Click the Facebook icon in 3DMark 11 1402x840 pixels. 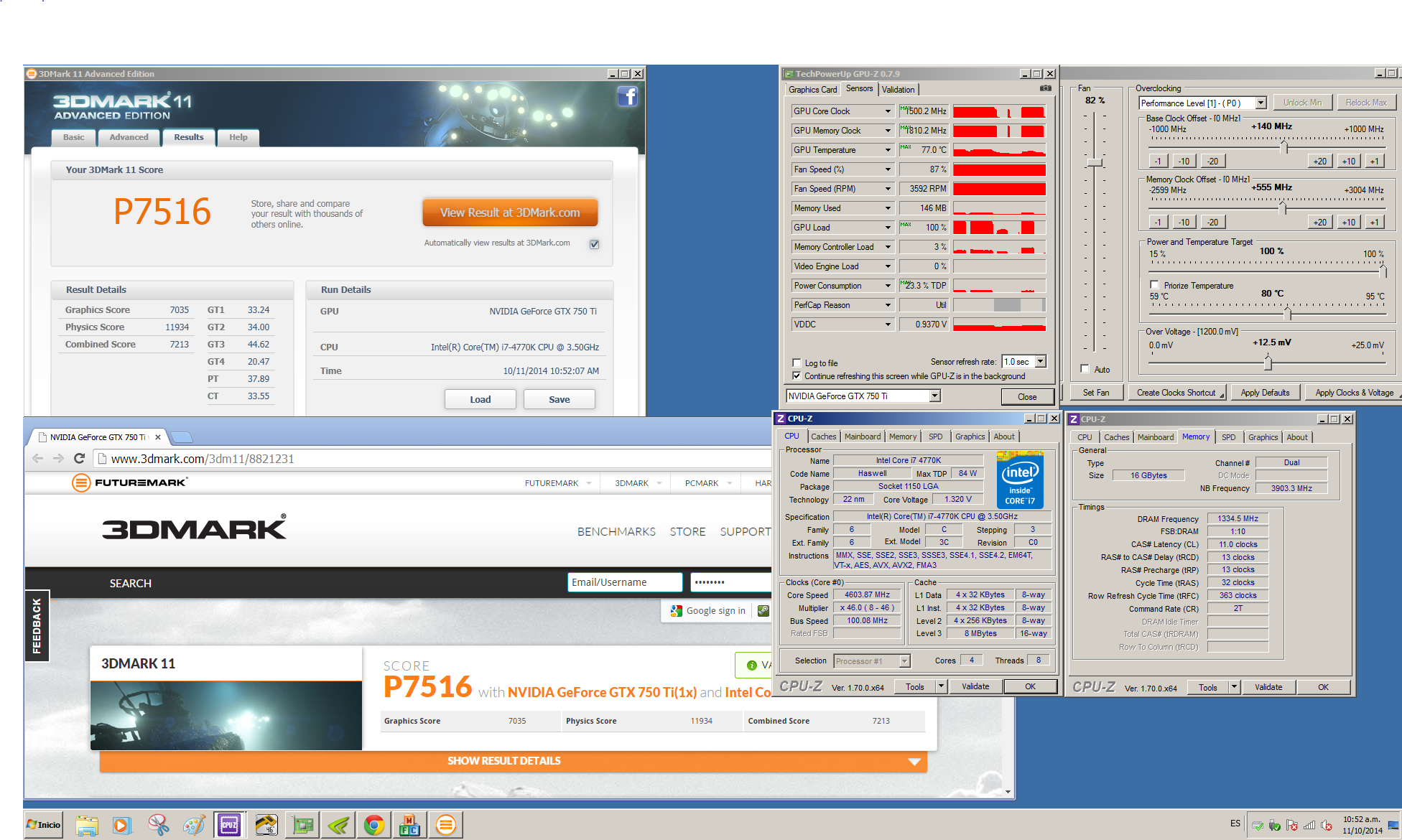tap(627, 96)
